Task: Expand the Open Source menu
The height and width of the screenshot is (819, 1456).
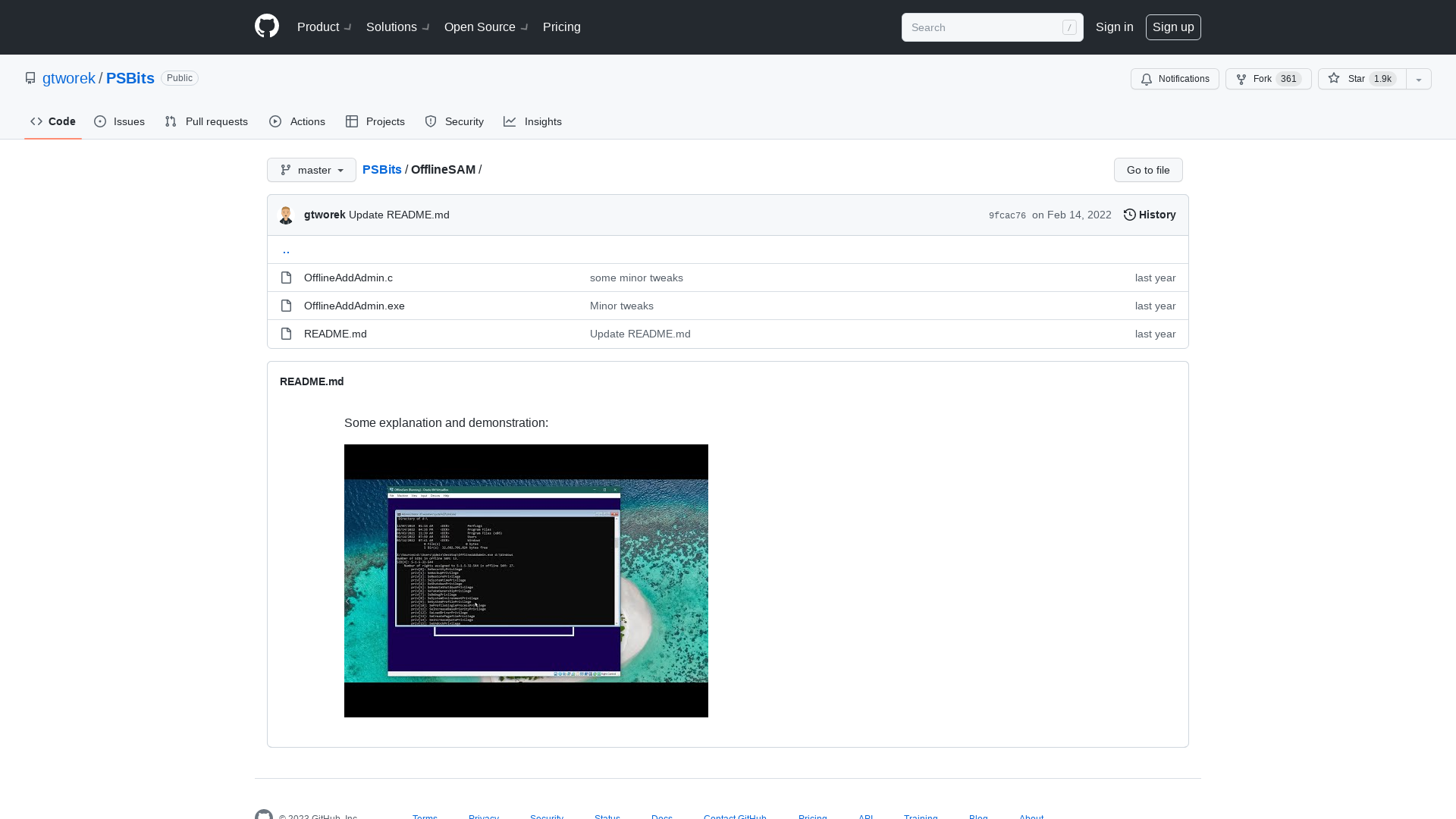Action: click(x=486, y=27)
